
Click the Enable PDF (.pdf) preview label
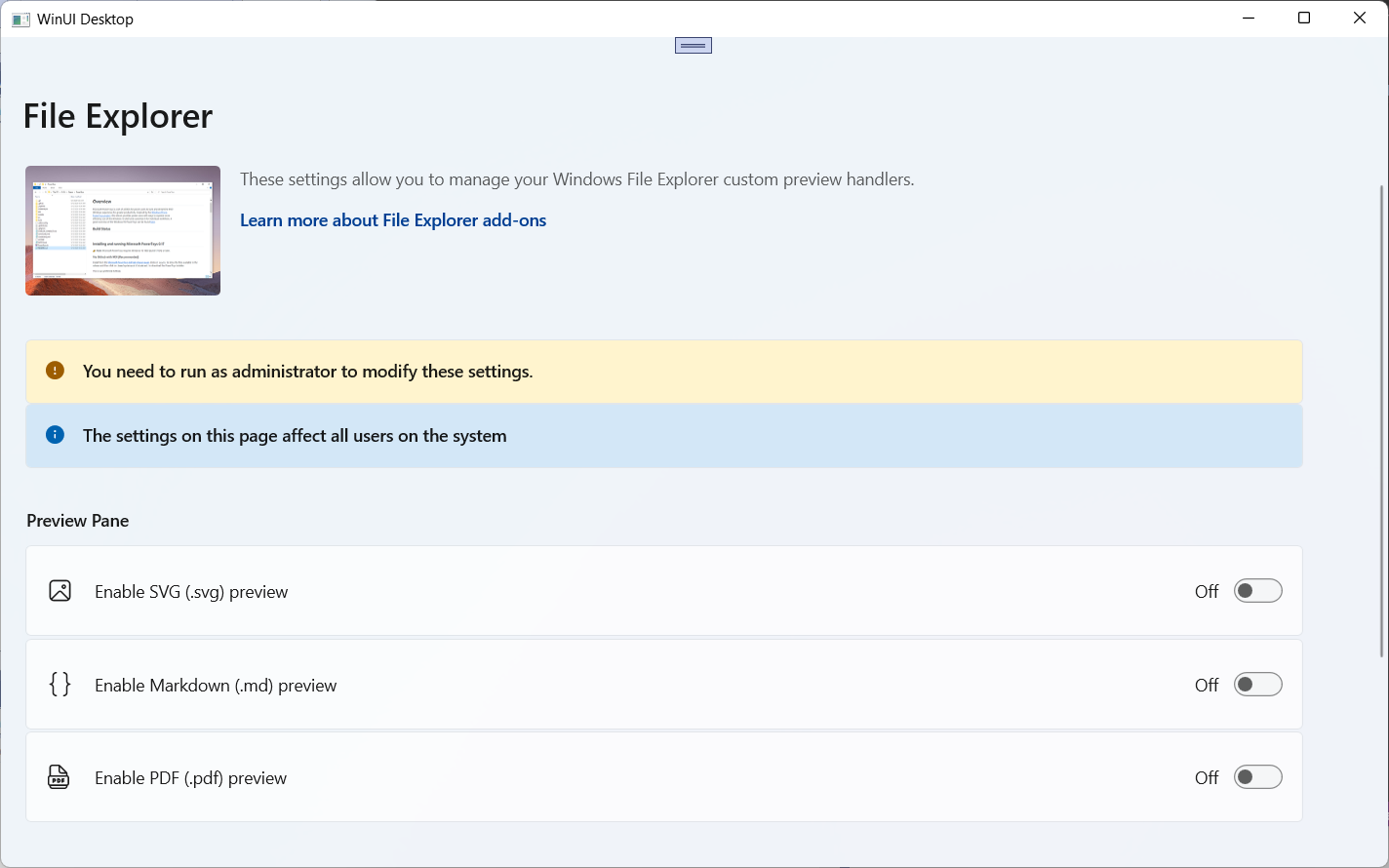tap(191, 778)
